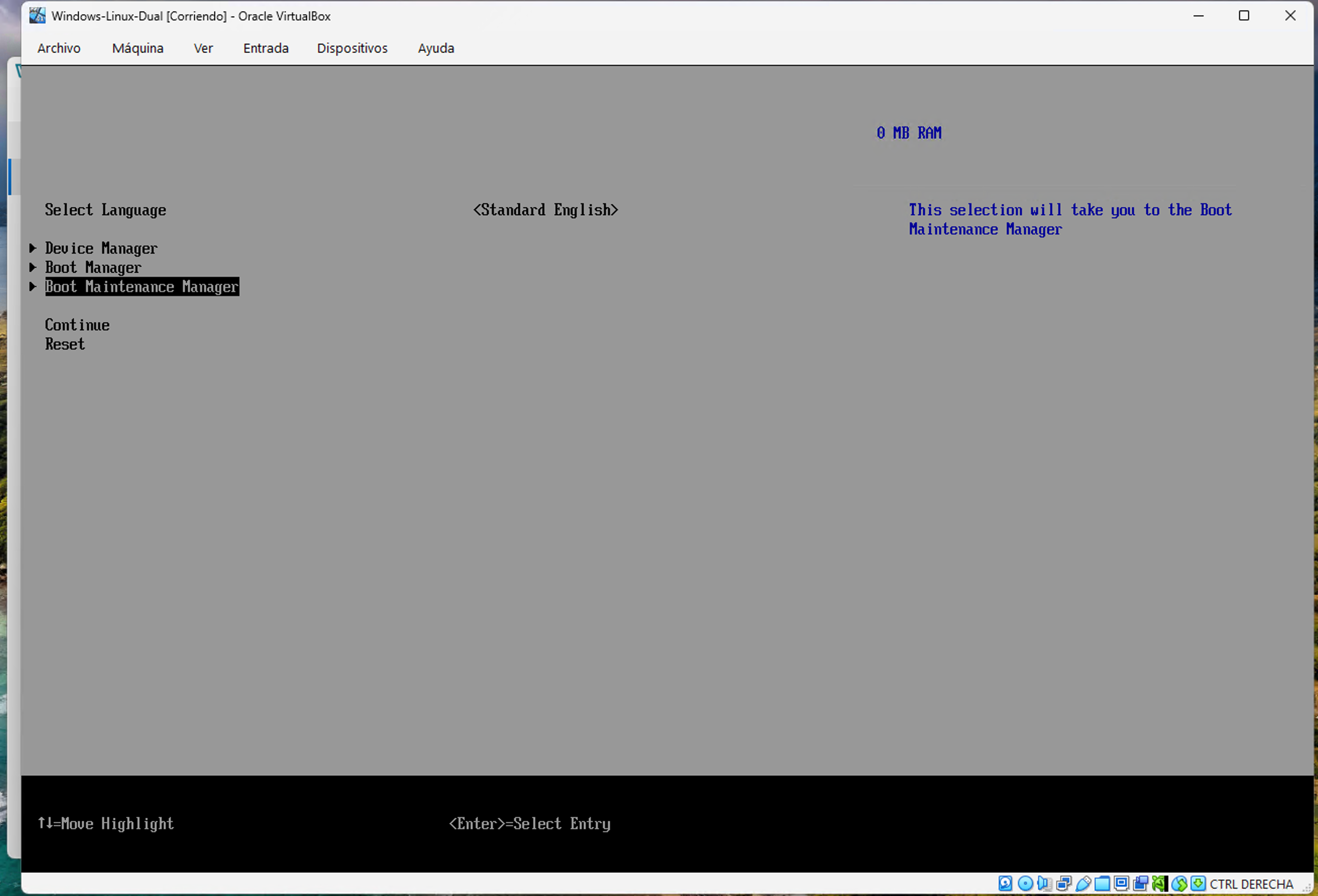Click the optical disc drive status icon
This screenshot has width=1318, height=896.
(1025, 883)
